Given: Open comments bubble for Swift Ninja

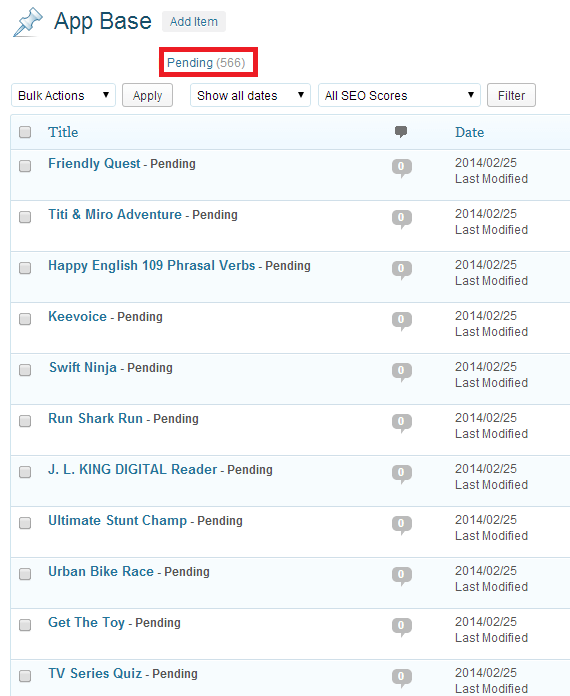Looking at the screenshot, I should pos(402,372).
